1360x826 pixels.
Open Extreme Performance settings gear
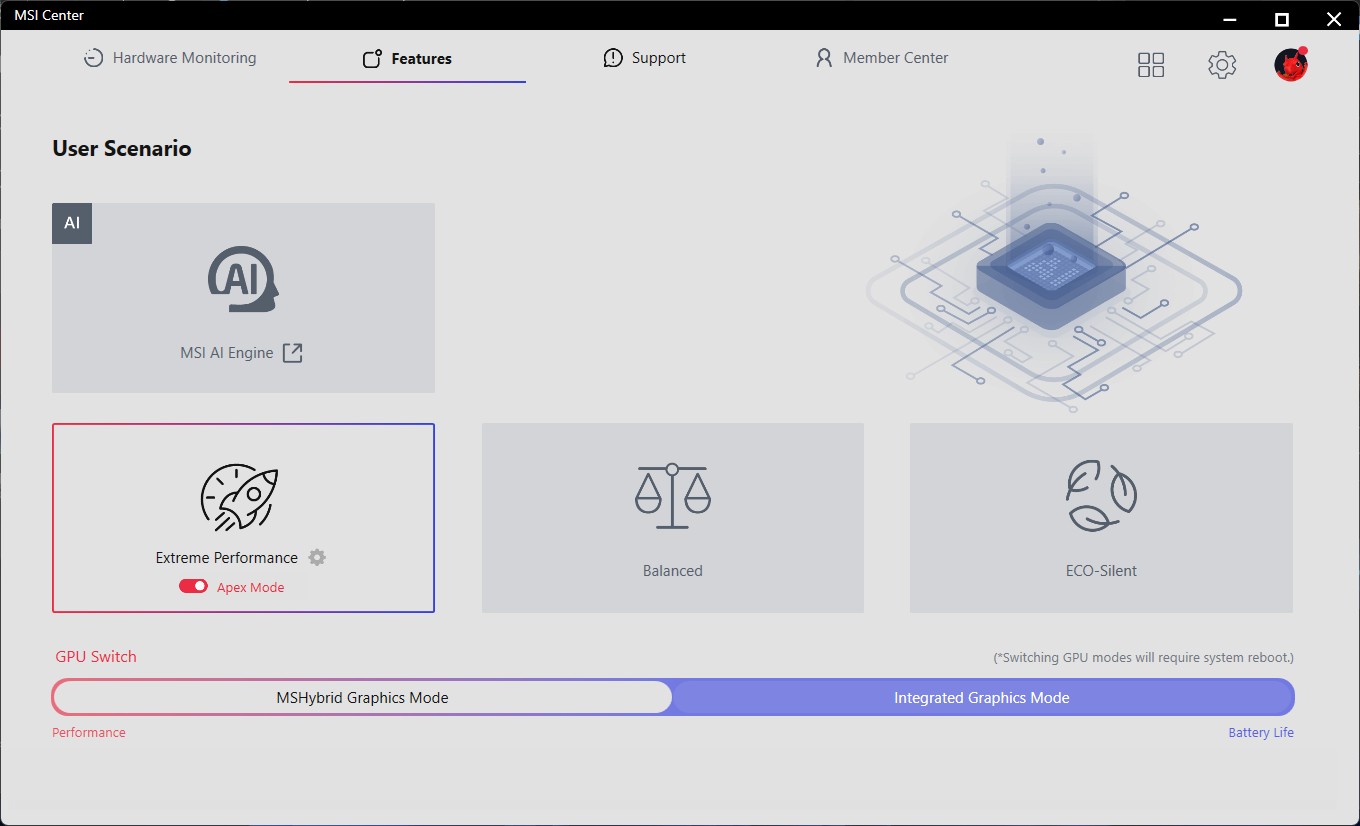317,557
